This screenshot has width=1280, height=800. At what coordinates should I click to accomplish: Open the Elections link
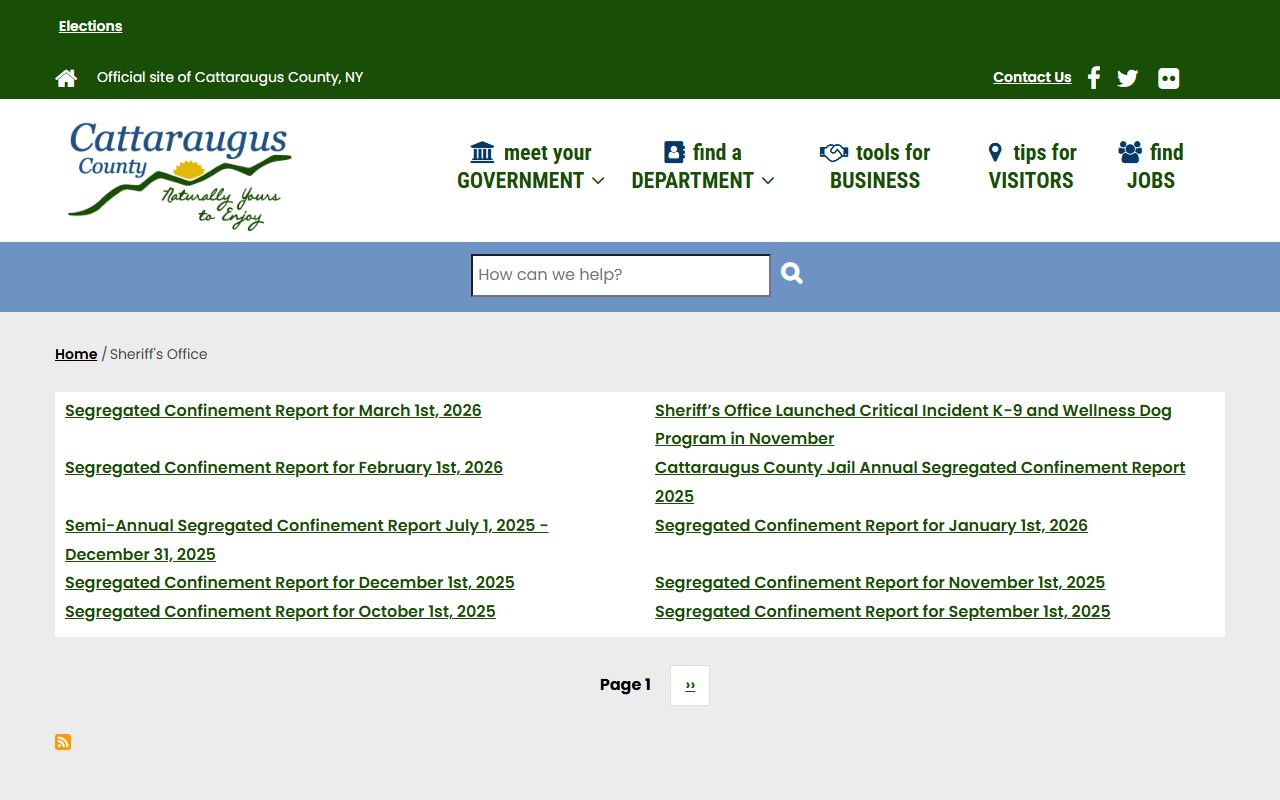[x=90, y=26]
